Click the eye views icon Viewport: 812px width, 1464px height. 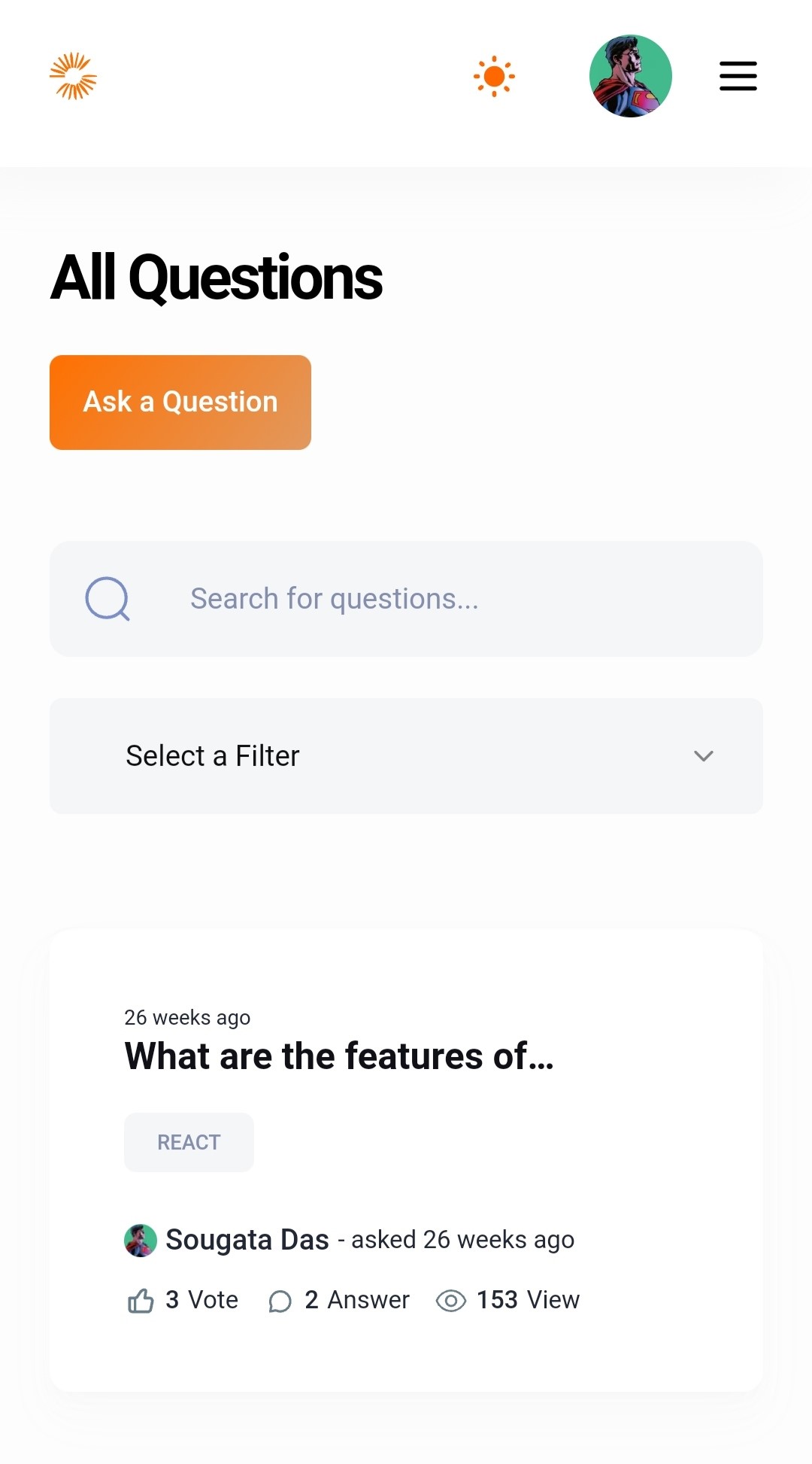click(451, 1301)
